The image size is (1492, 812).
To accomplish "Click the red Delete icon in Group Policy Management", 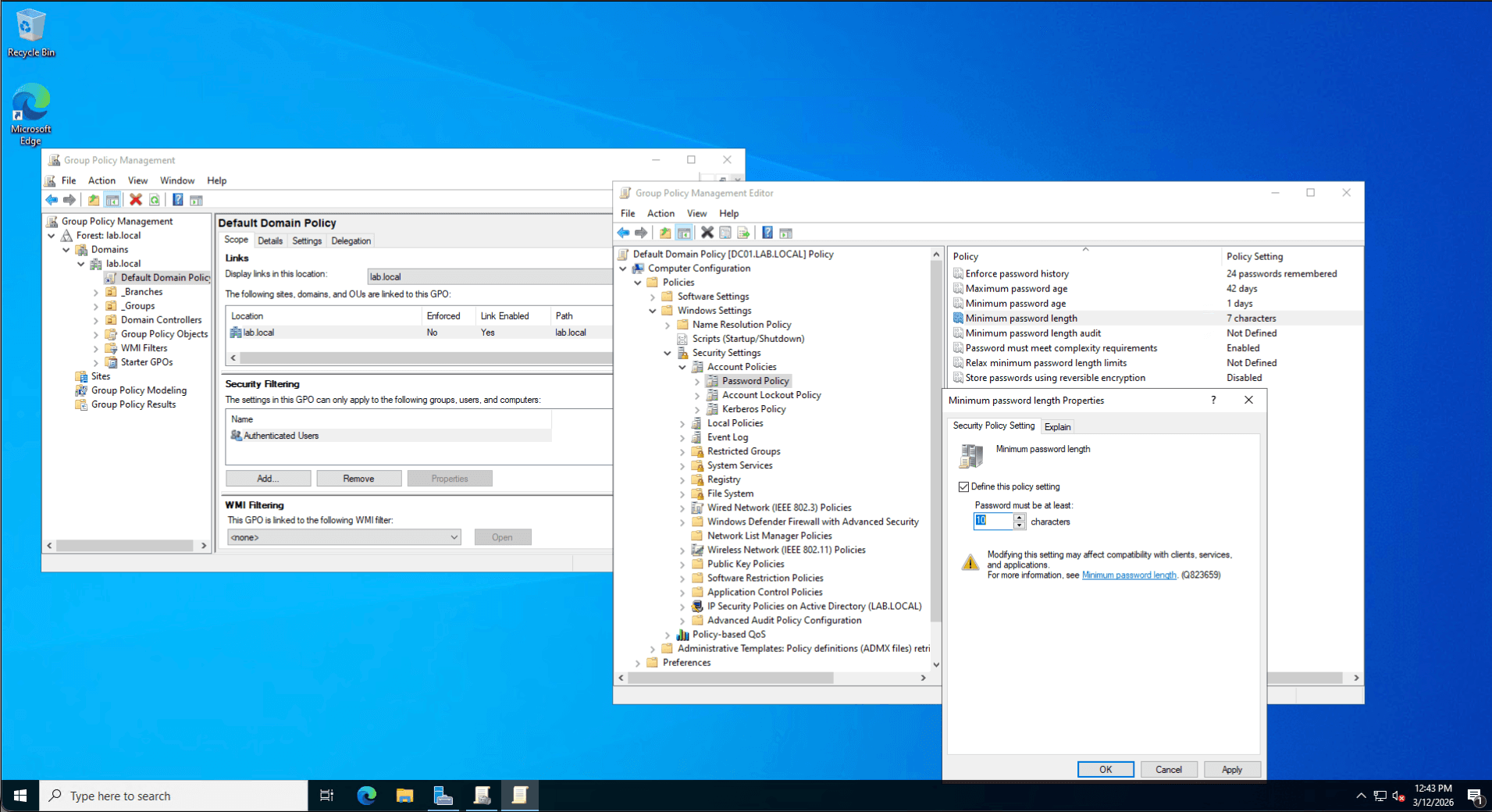I will pyautogui.click(x=136, y=200).
